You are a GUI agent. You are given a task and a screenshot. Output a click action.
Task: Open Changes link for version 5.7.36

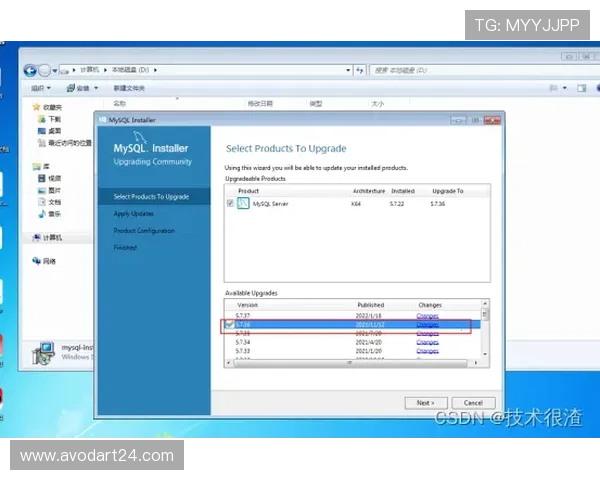coord(427,325)
